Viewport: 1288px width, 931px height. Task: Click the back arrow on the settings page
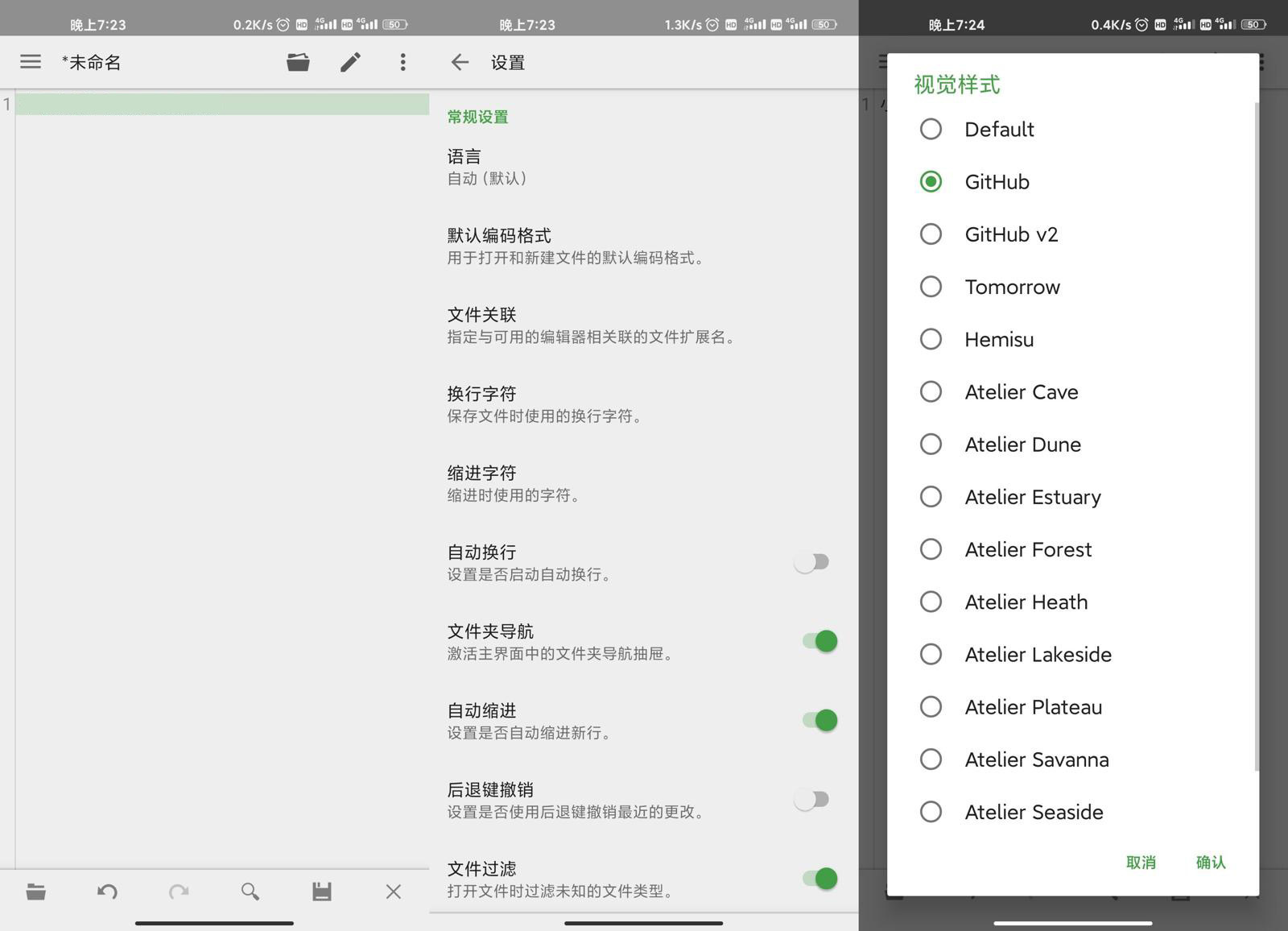(459, 61)
